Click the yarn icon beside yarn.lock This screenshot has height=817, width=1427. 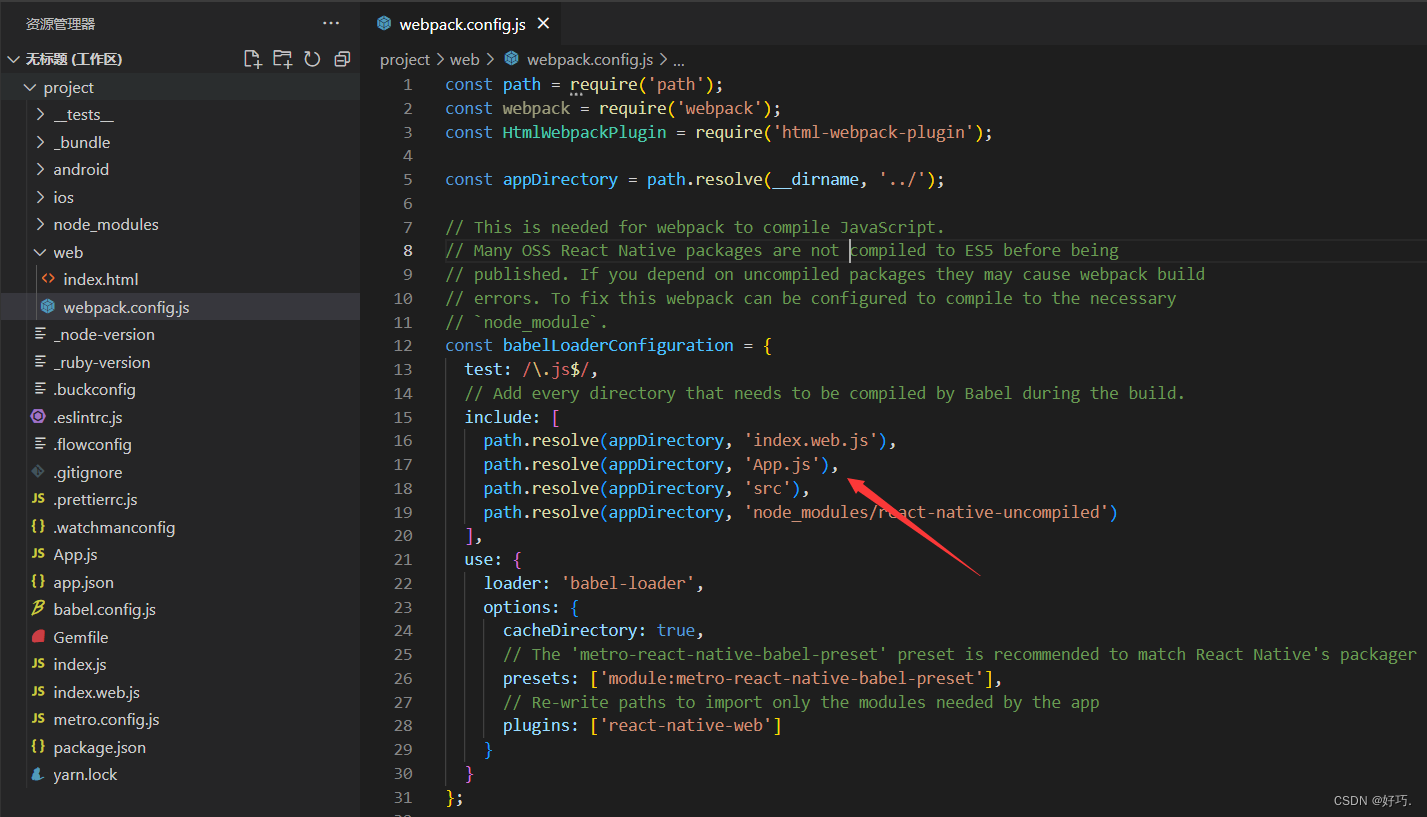tap(38, 774)
